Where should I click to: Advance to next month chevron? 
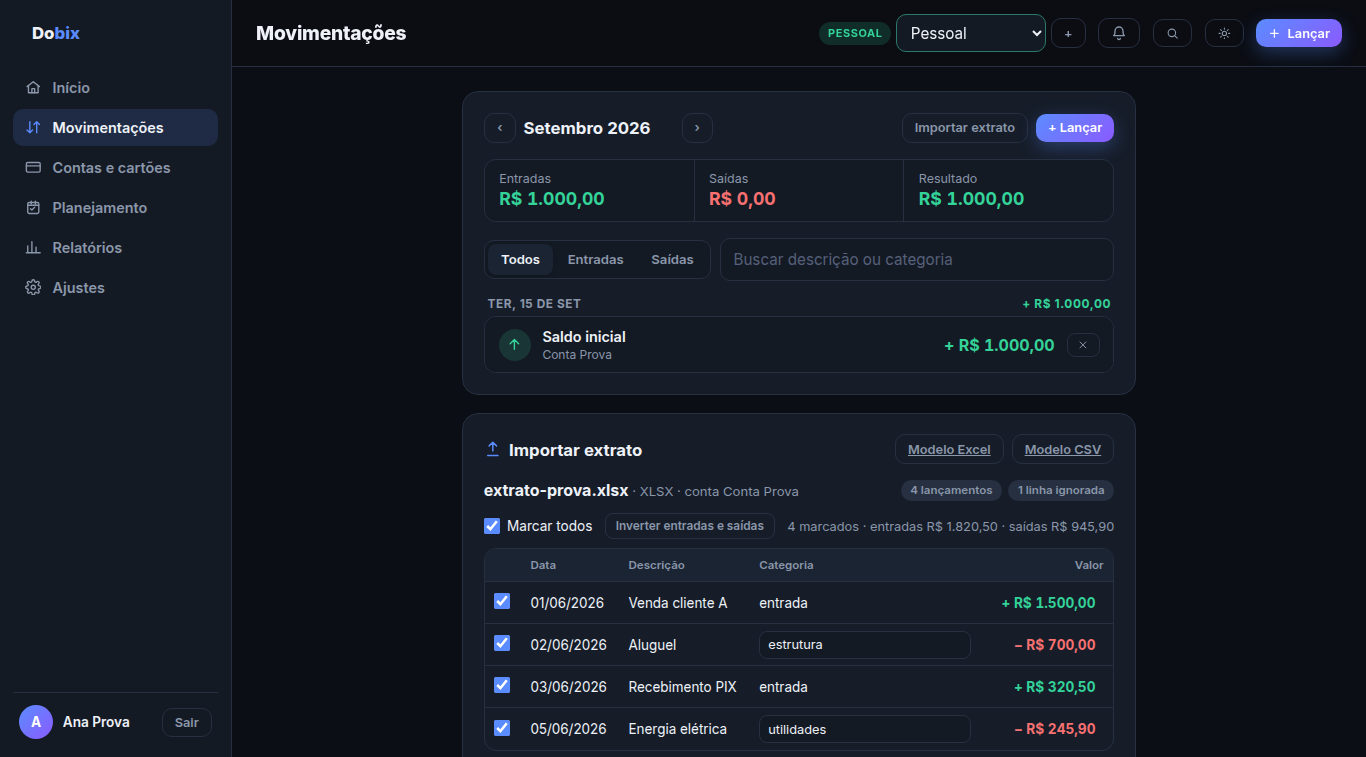point(697,128)
